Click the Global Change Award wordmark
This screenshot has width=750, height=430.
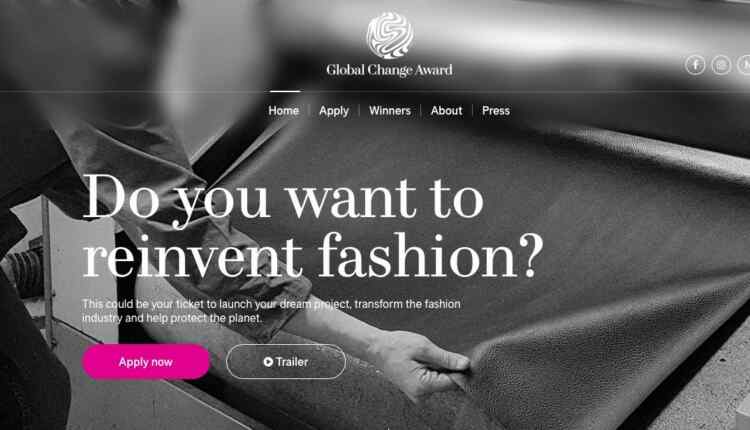tap(389, 70)
